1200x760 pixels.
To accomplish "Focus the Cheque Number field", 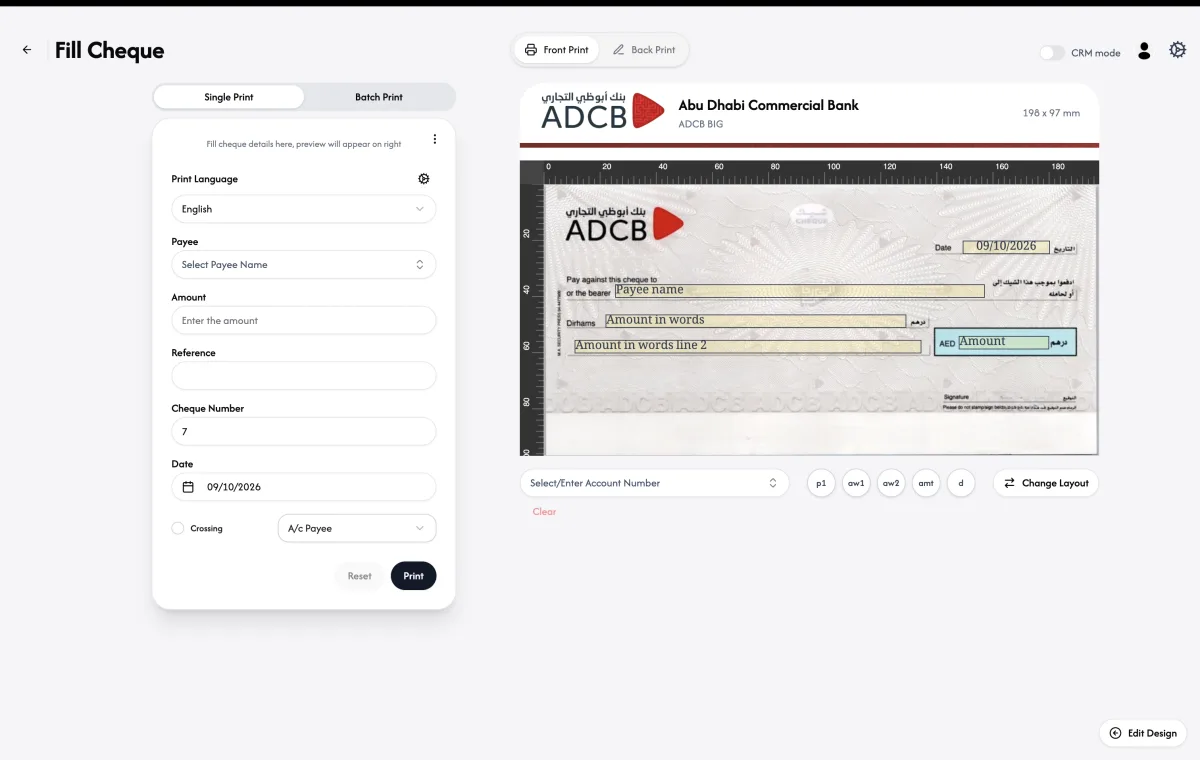I will (x=304, y=432).
